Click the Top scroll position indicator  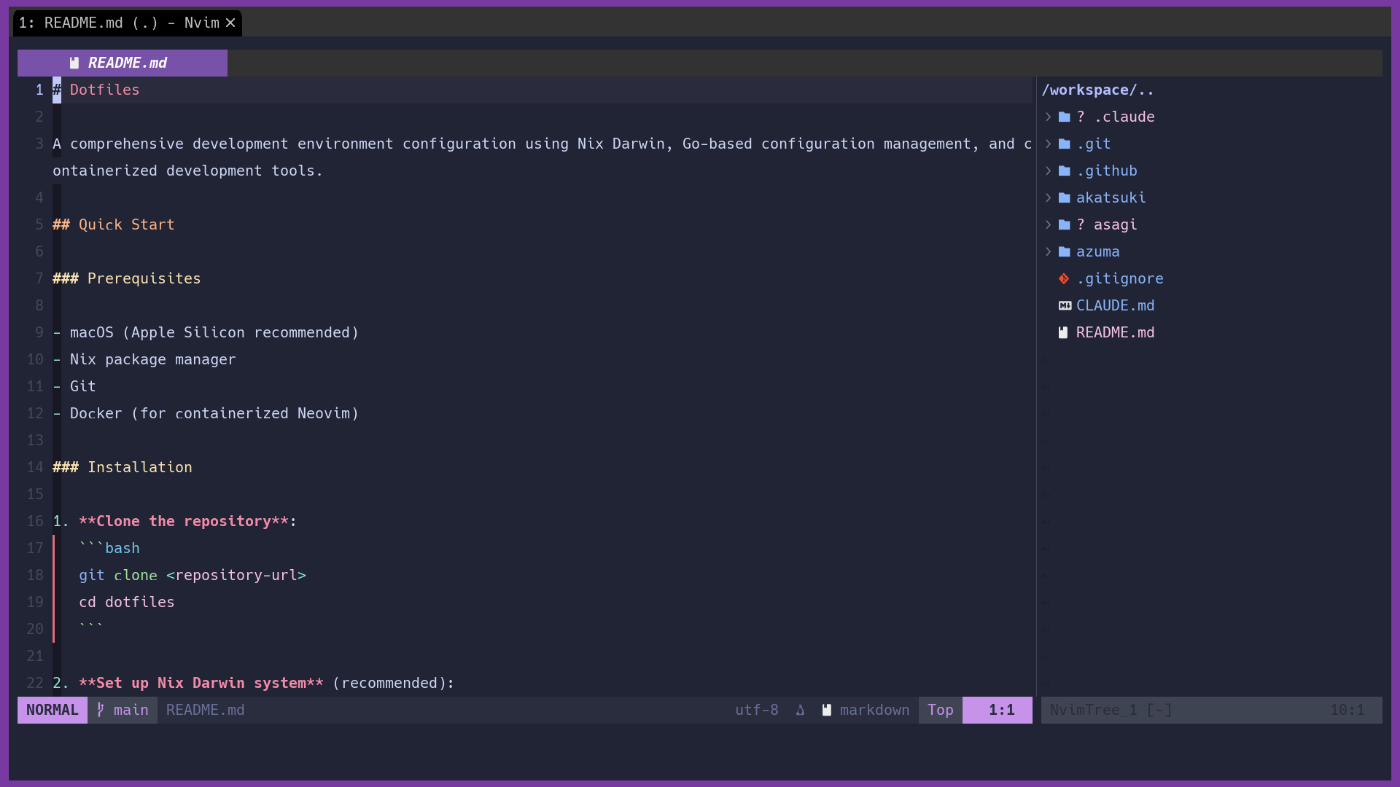click(940, 710)
